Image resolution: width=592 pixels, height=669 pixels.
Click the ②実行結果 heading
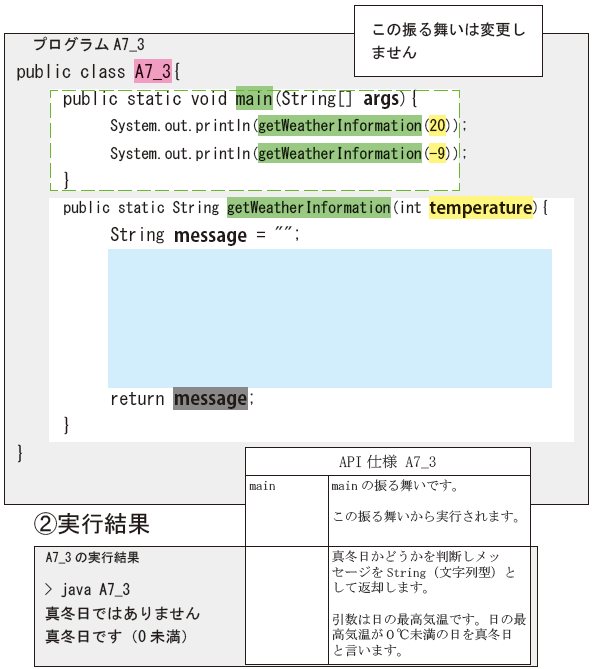pos(92,524)
